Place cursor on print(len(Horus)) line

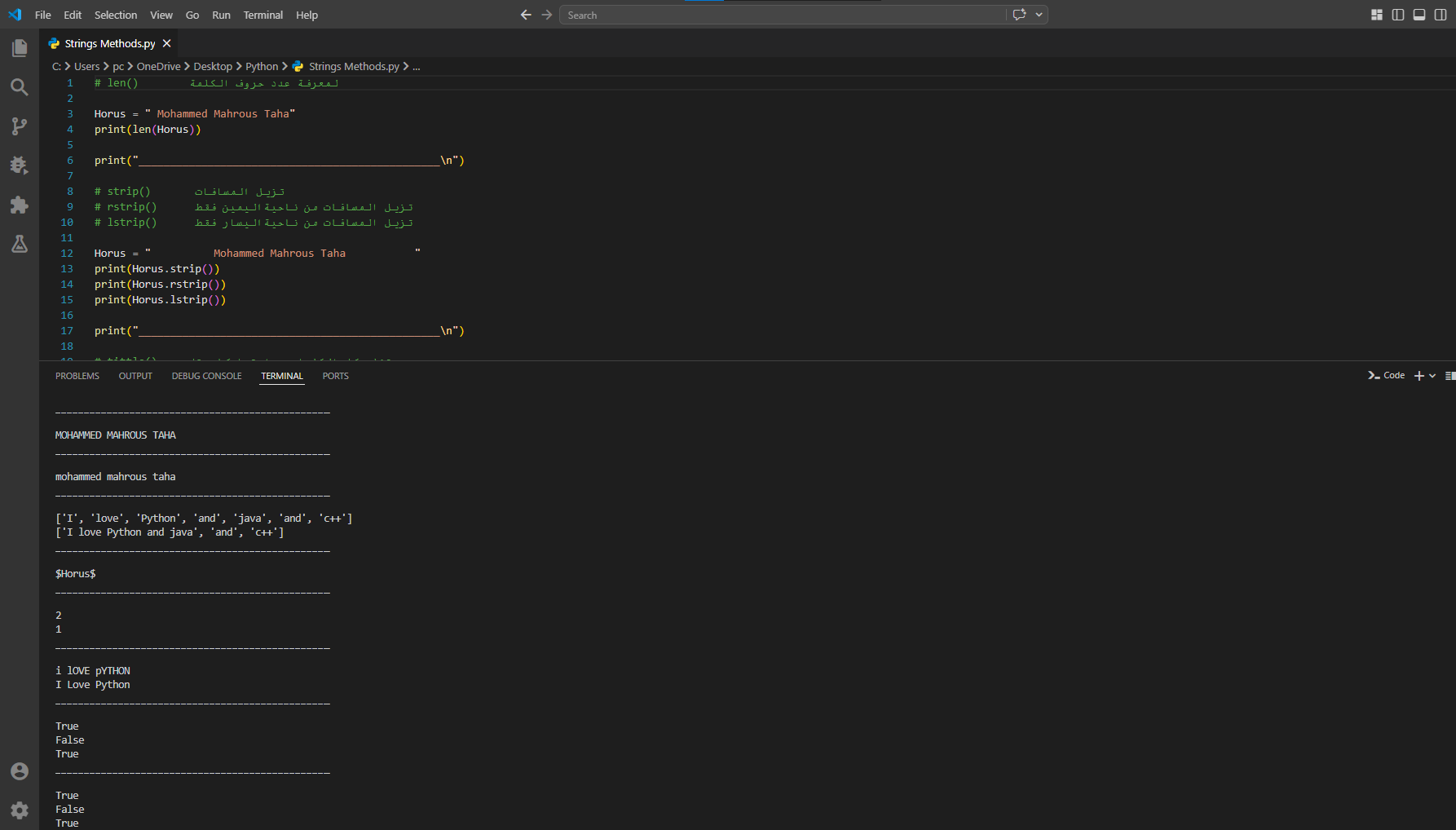(148, 130)
